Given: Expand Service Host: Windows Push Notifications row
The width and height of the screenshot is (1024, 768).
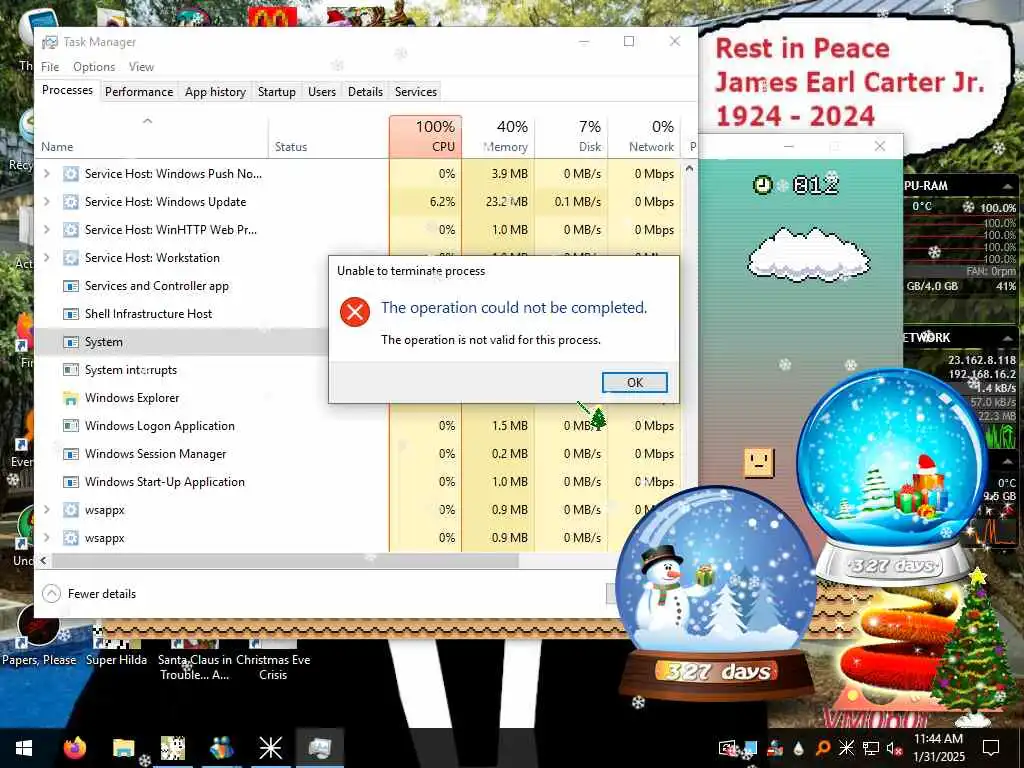Looking at the screenshot, I should point(46,174).
